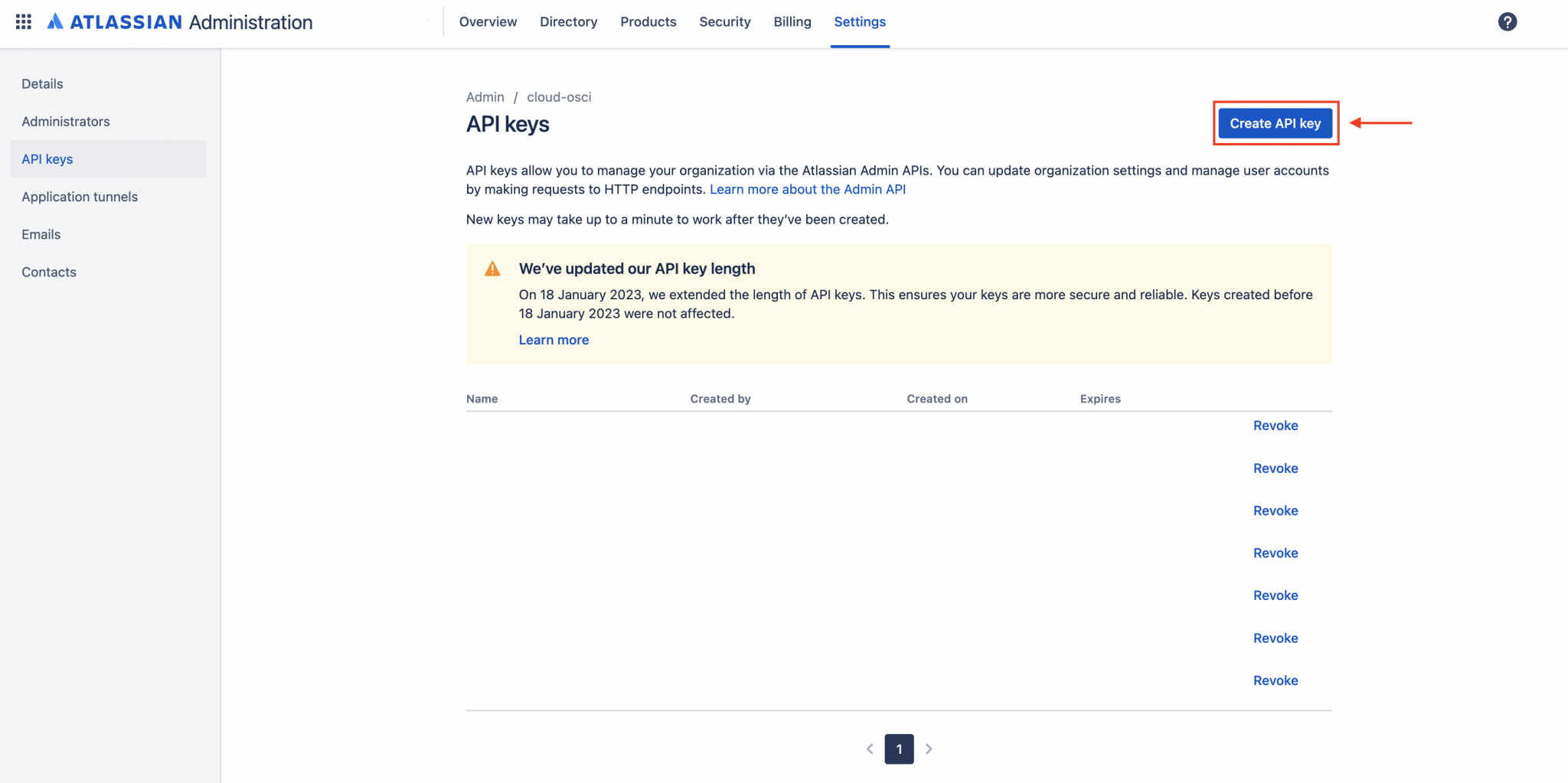Open Learn more about the Admin API

pyautogui.click(x=808, y=189)
